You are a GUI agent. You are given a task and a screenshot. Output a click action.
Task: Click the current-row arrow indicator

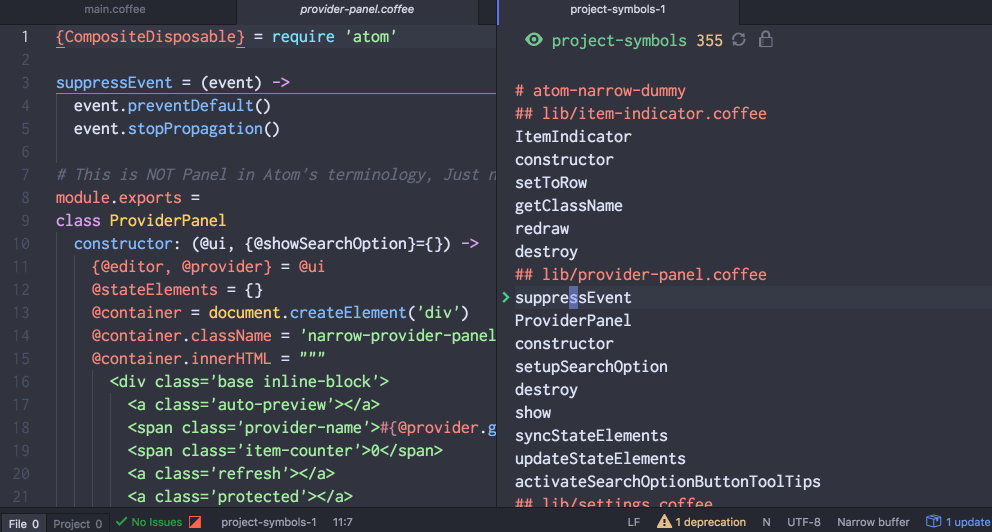pyautogui.click(x=505, y=297)
